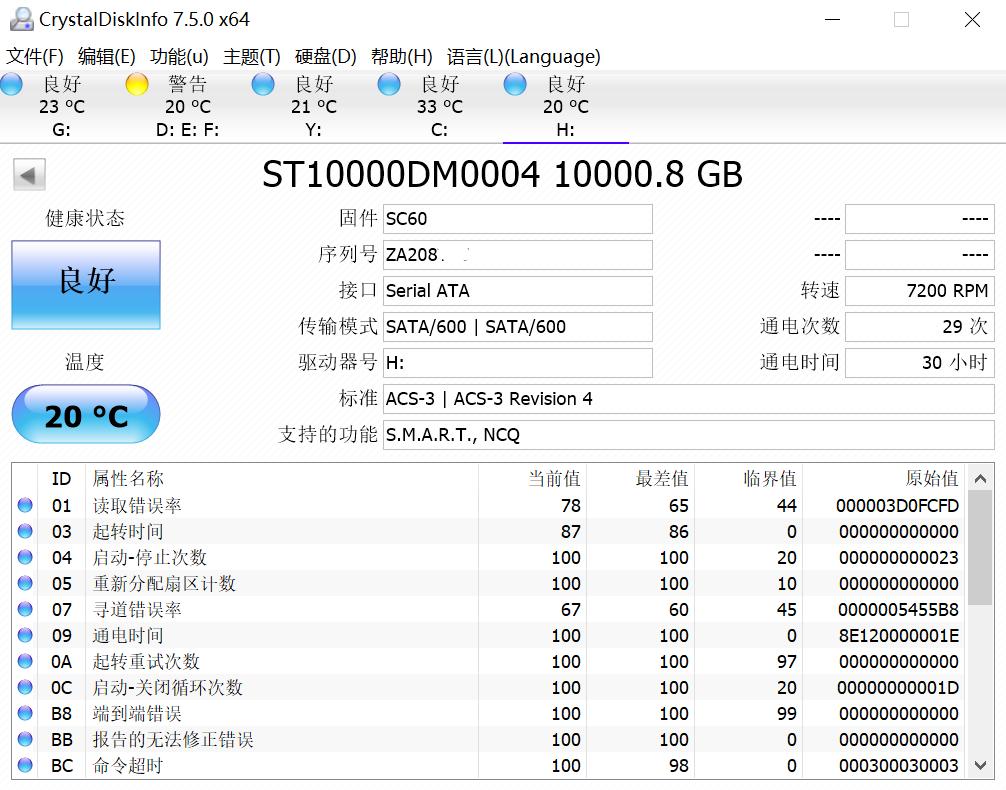This screenshot has height=790, width=1006.
Task: Click the disk title ST10000DM0004 10000.8 GB
Action: click(502, 175)
